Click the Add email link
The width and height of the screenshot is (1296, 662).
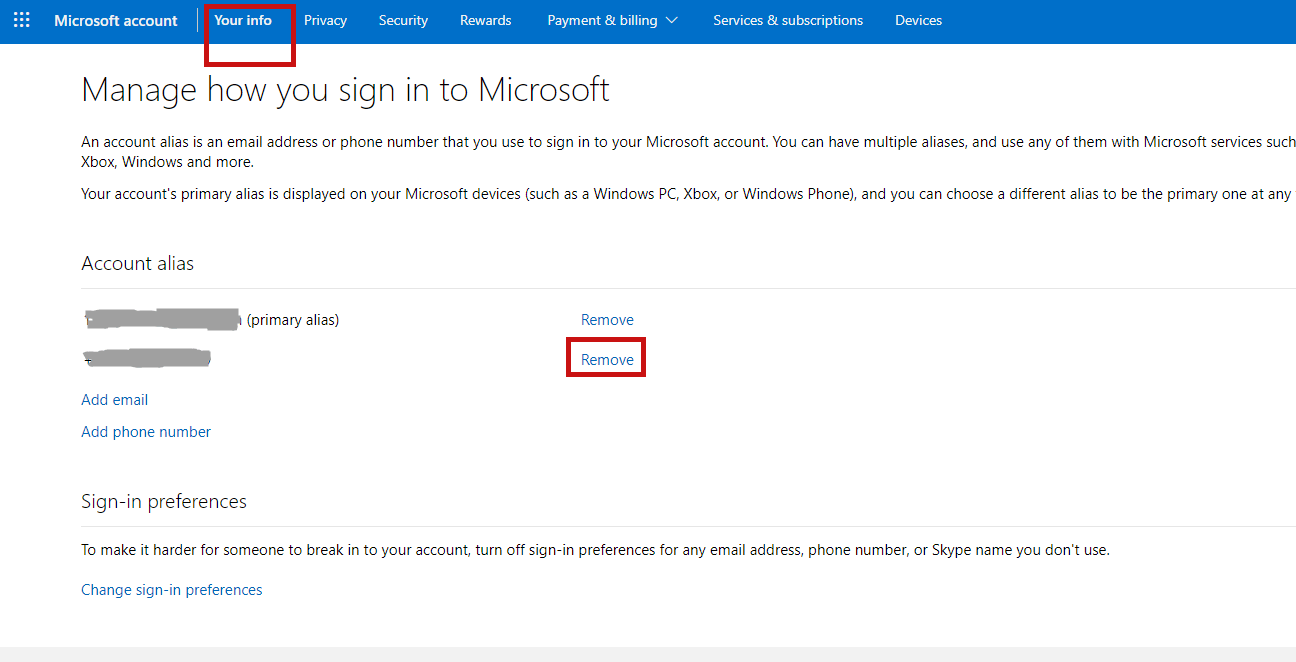(x=114, y=400)
